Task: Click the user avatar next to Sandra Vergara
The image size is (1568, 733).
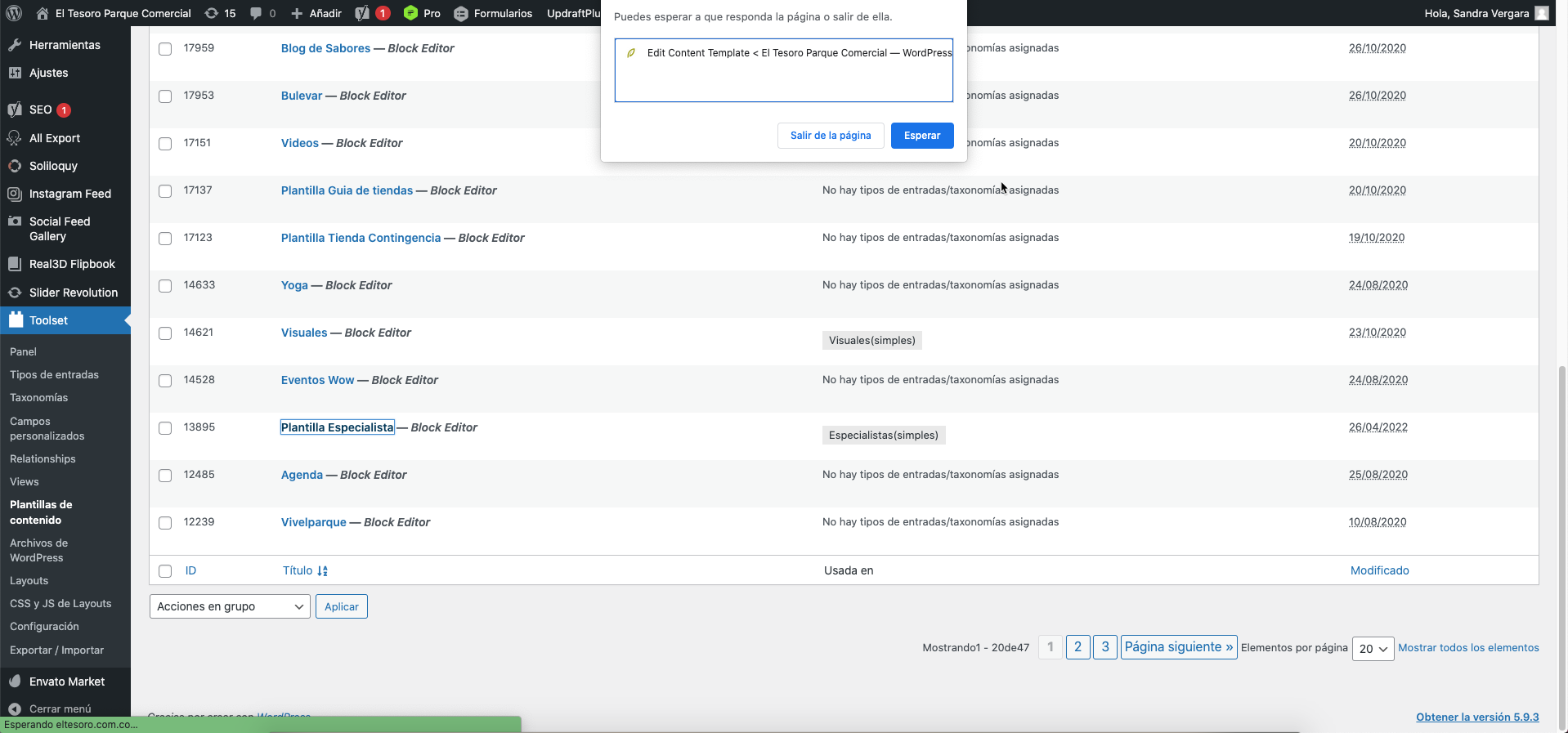Action: click(1542, 13)
